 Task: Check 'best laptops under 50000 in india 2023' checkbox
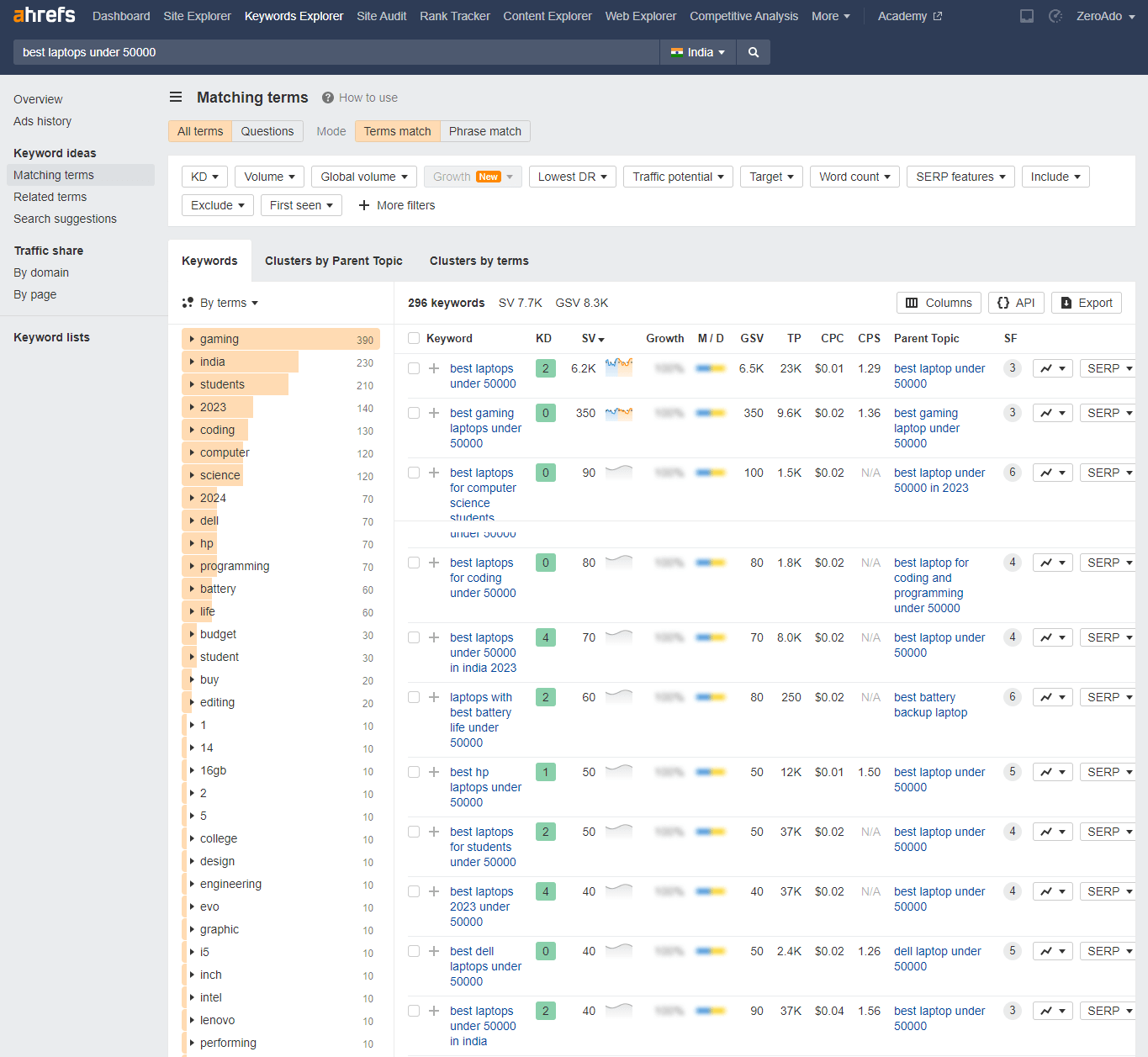click(414, 637)
